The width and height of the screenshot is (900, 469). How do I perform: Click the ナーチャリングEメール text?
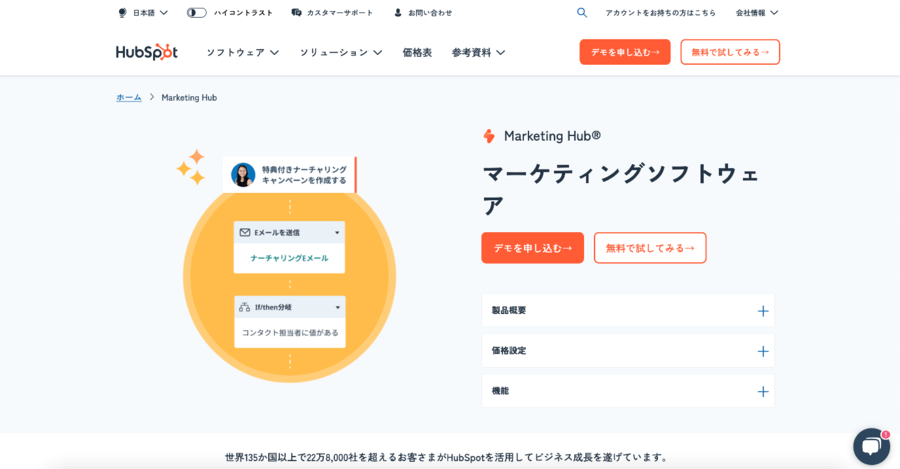[x=289, y=258]
